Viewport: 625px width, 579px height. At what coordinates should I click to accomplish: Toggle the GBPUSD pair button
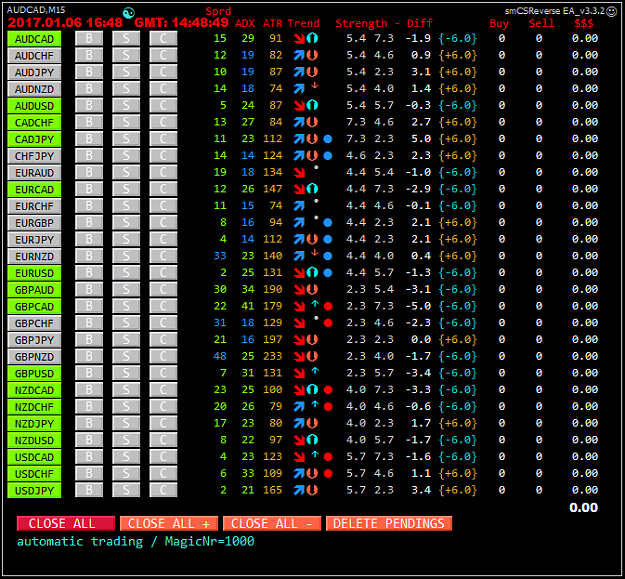point(34,373)
